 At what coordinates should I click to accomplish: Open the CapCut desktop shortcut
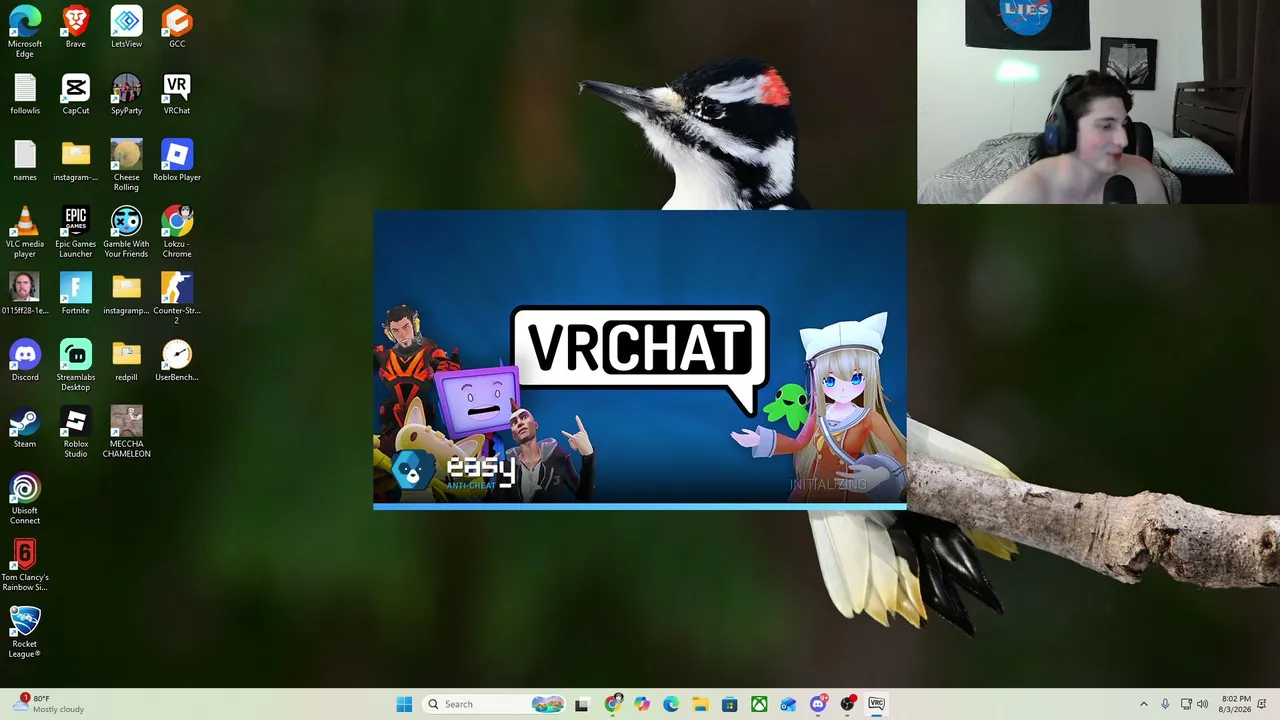point(76,93)
